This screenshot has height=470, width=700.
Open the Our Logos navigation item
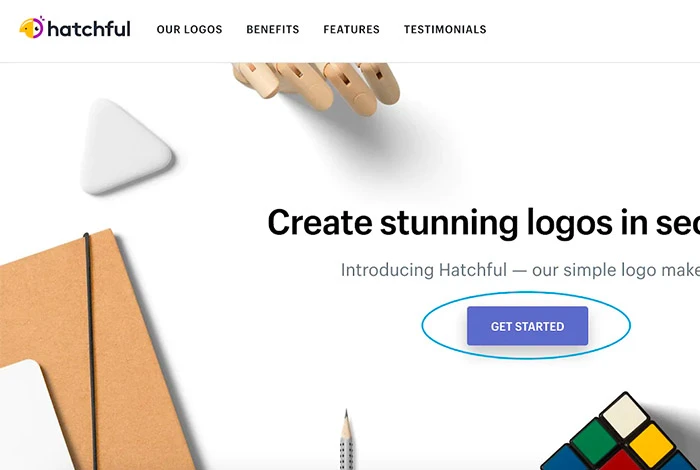point(189,29)
